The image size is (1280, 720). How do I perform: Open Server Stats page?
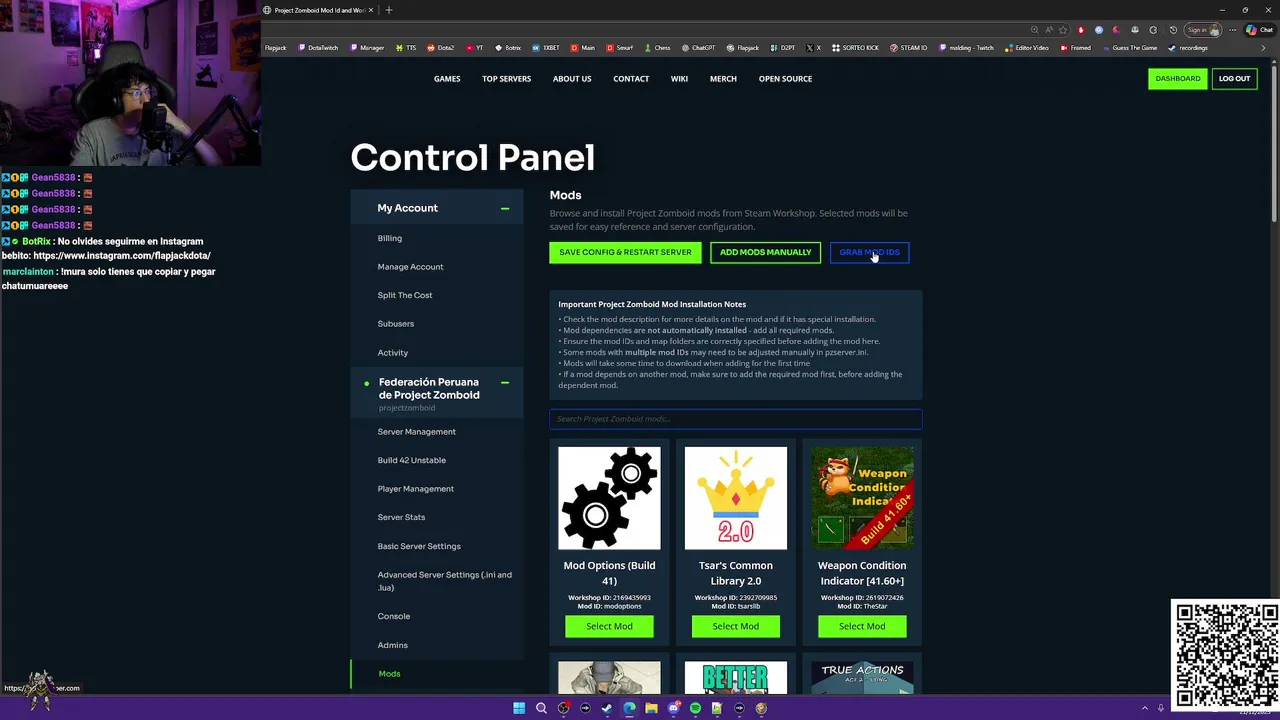click(401, 517)
